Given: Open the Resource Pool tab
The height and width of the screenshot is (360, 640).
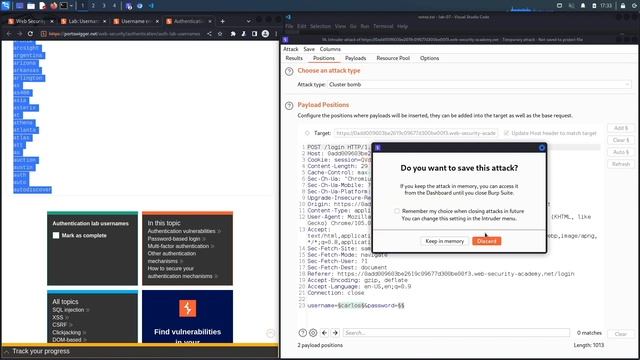Looking at the screenshot, I should click(x=393, y=58).
